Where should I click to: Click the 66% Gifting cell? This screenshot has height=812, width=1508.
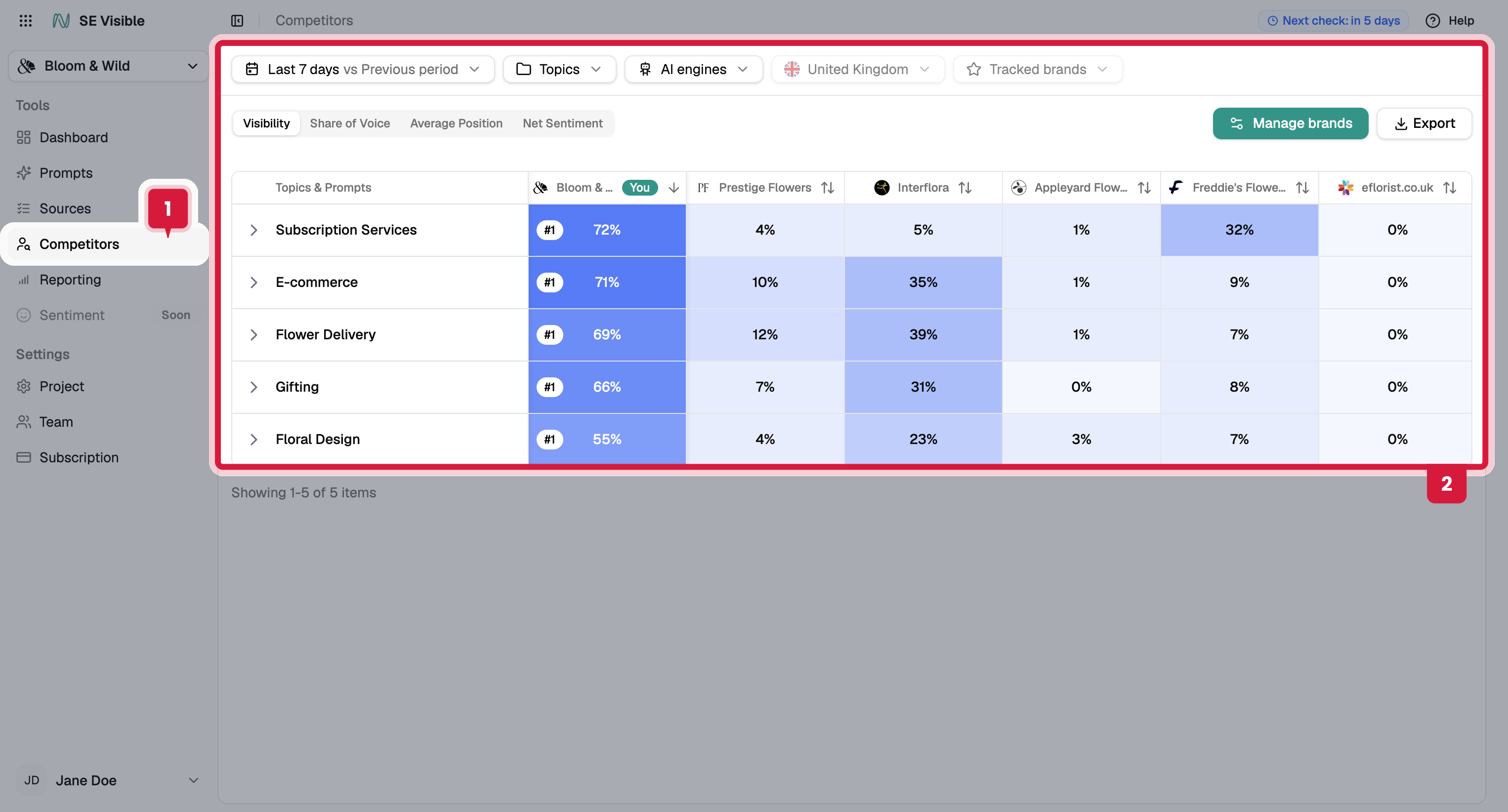click(x=607, y=387)
